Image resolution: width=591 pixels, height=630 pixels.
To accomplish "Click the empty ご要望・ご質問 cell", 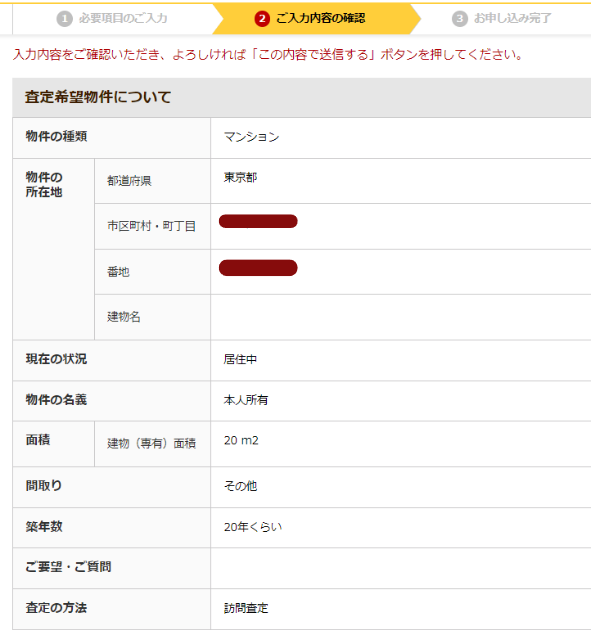I will click(401, 568).
